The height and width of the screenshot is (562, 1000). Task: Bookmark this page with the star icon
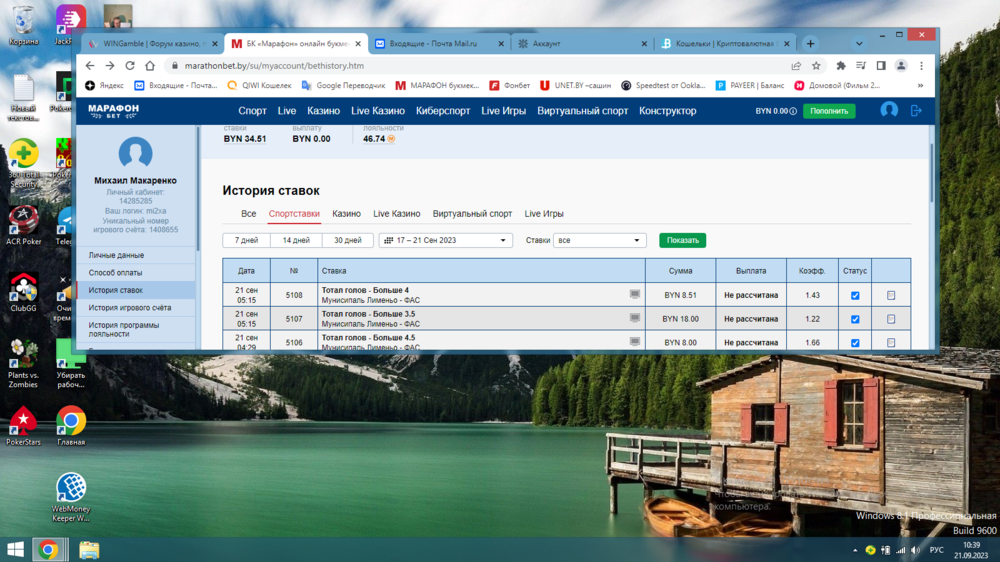coord(816,66)
